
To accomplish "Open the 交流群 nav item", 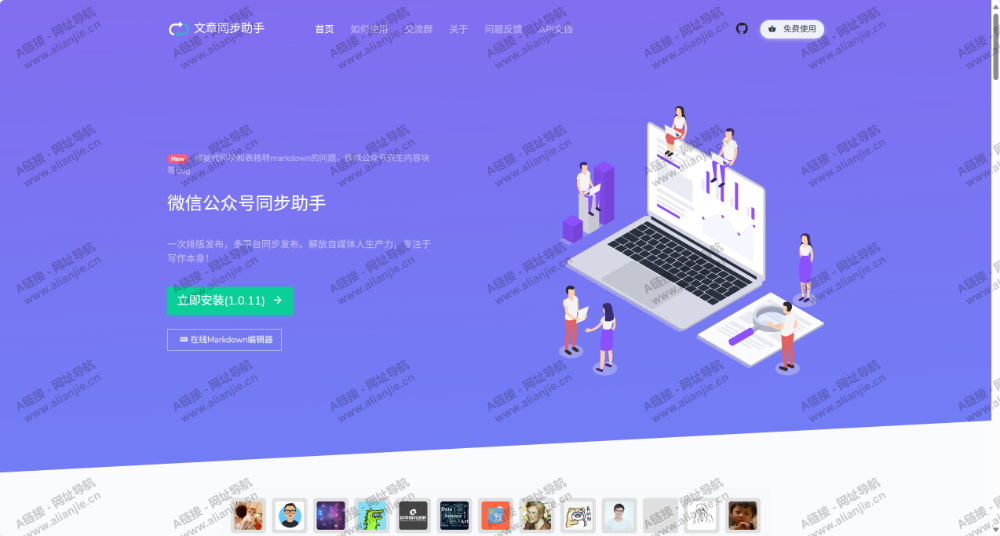I will click(x=418, y=29).
